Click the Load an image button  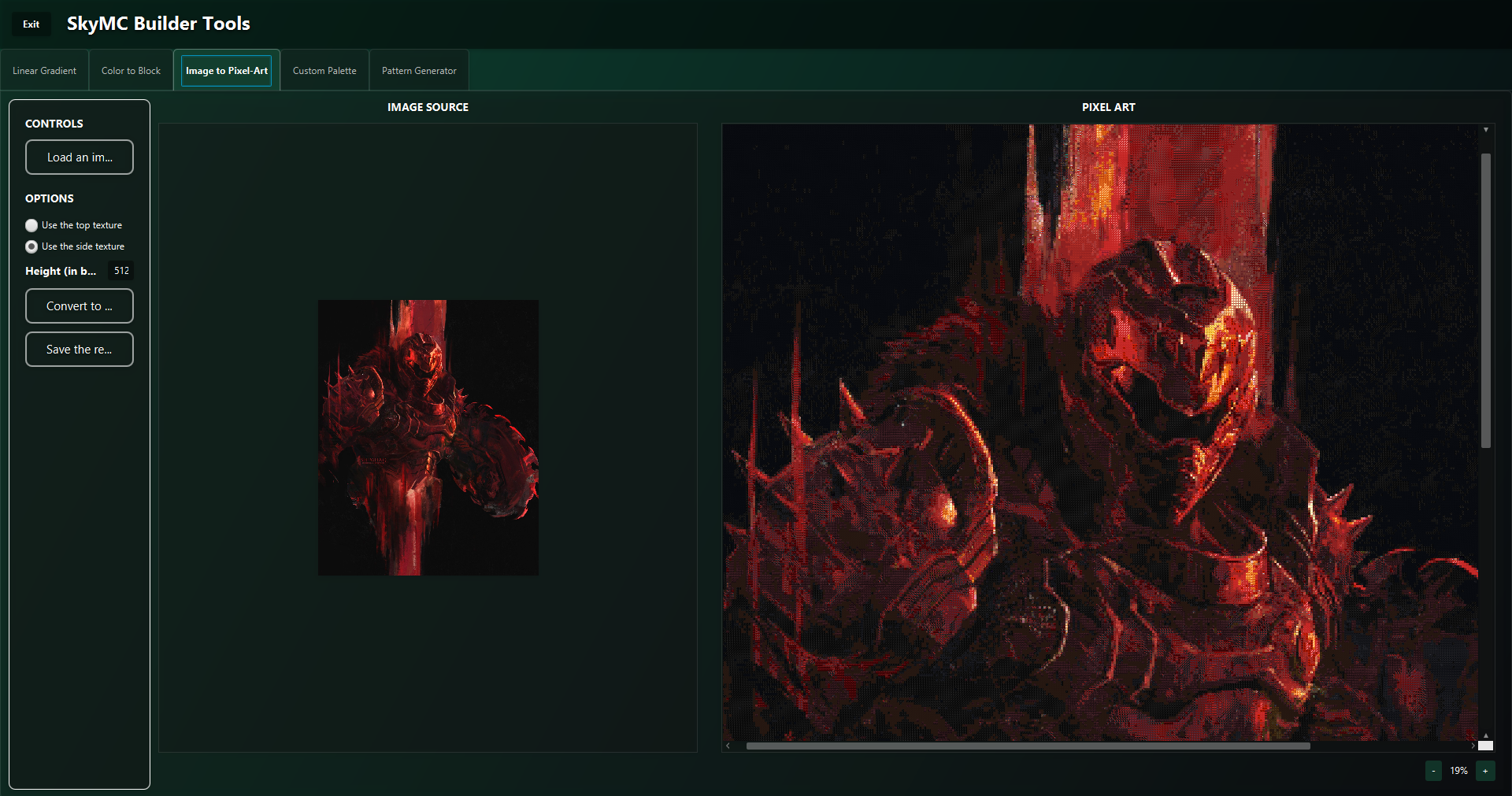click(x=80, y=157)
